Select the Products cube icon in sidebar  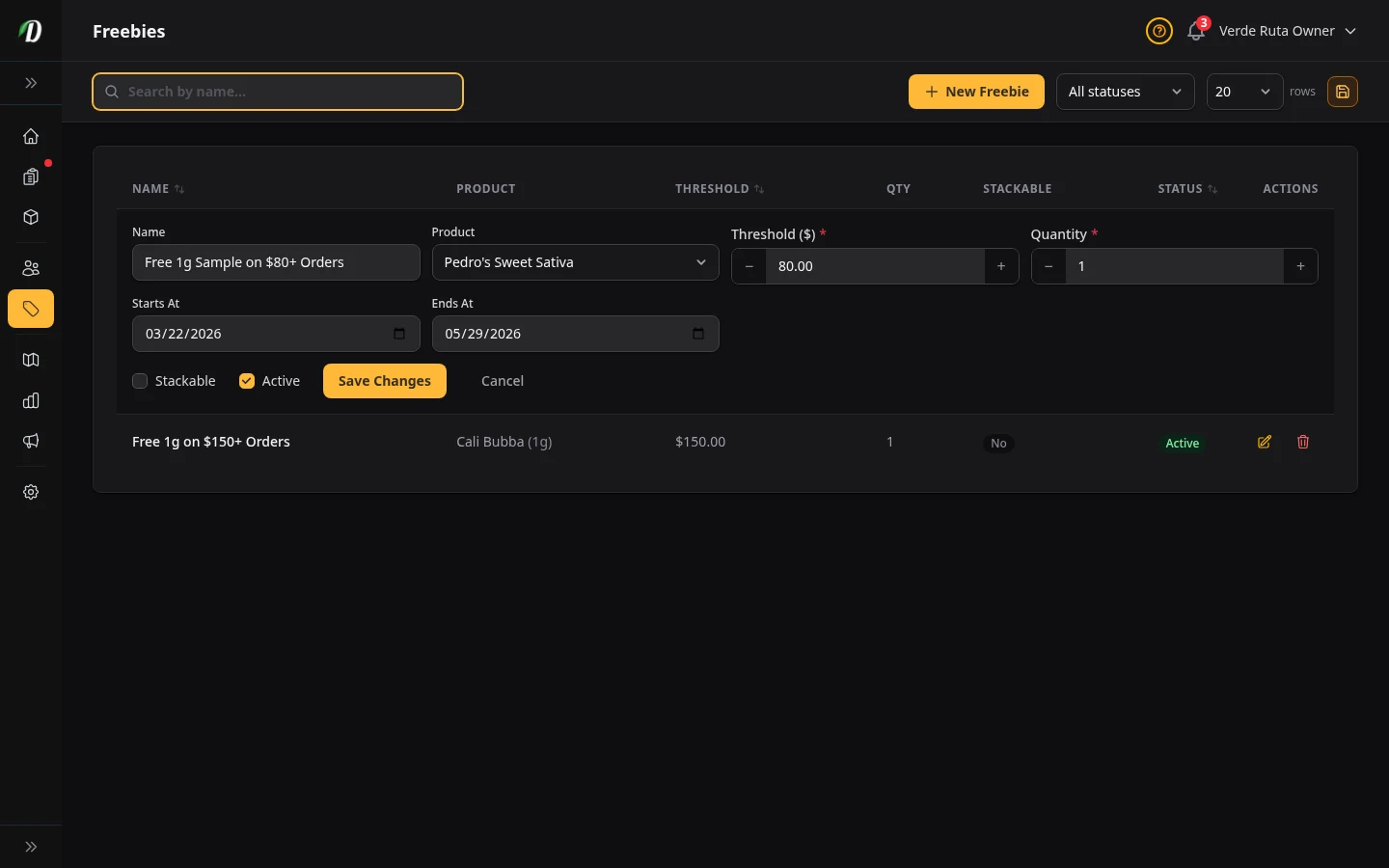click(x=31, y=217)
